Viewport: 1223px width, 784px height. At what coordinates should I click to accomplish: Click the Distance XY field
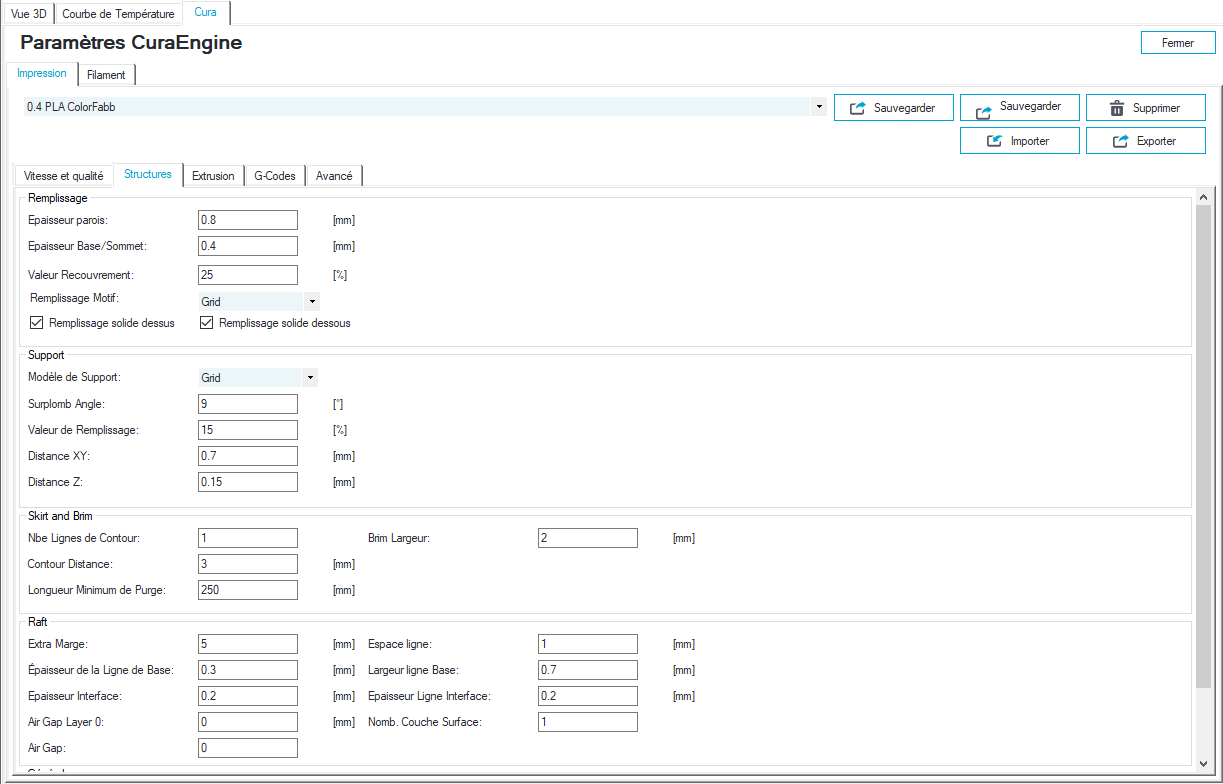point(248,456)
